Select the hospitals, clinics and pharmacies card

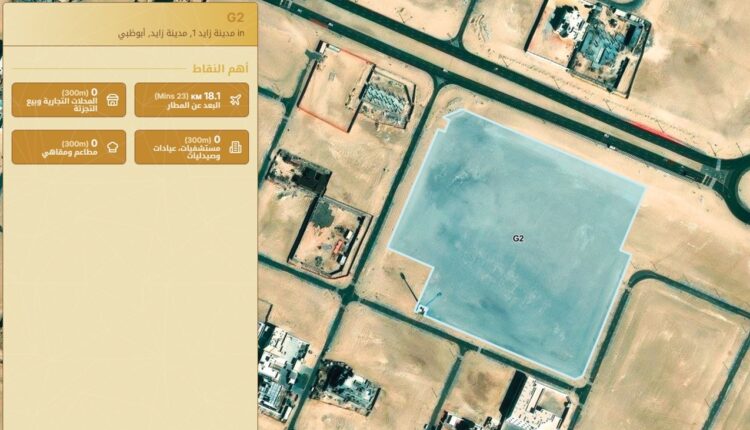coord(192,147)
